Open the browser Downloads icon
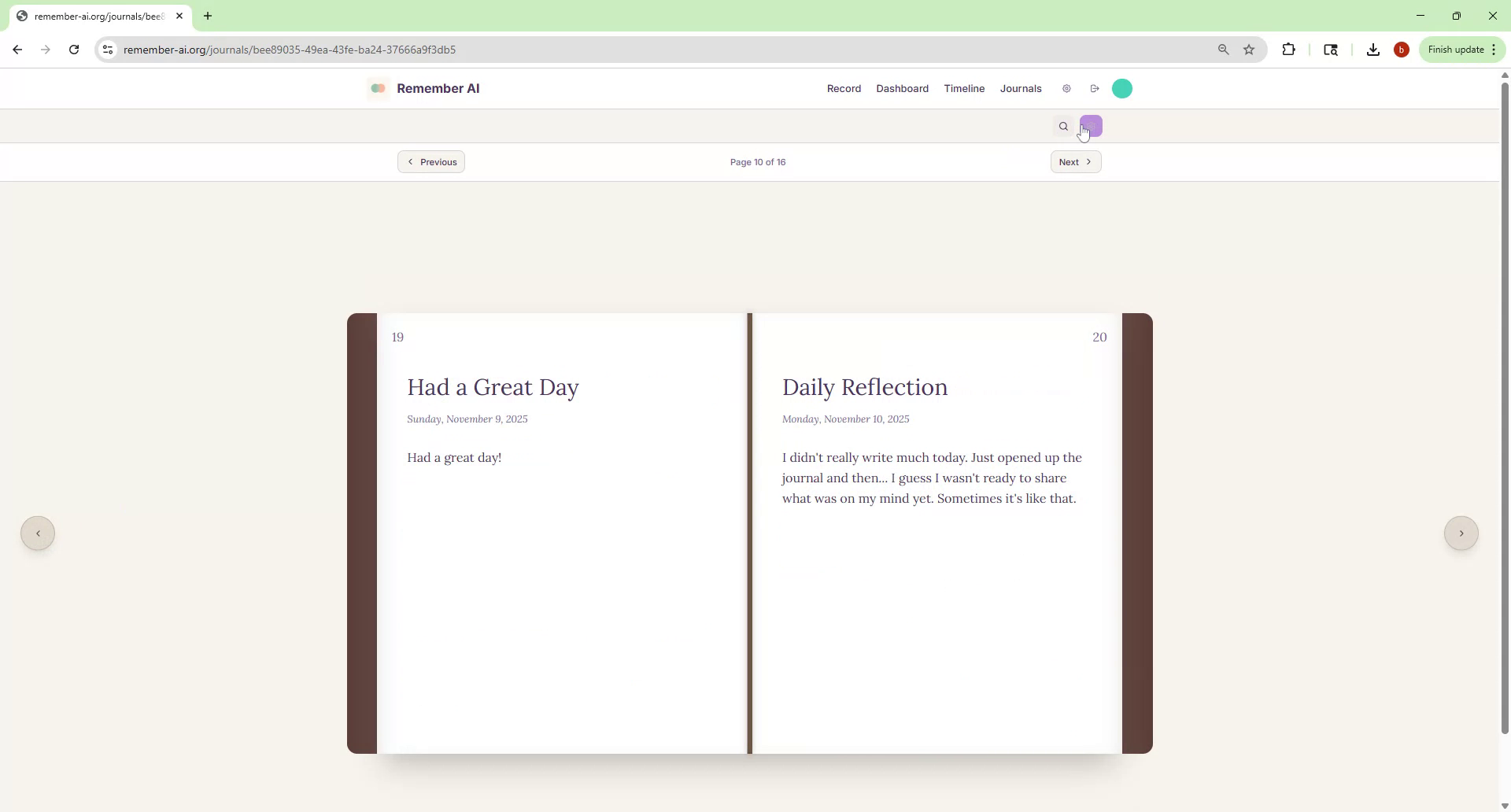This screenshot has width=1511, height=812. 1372,49
